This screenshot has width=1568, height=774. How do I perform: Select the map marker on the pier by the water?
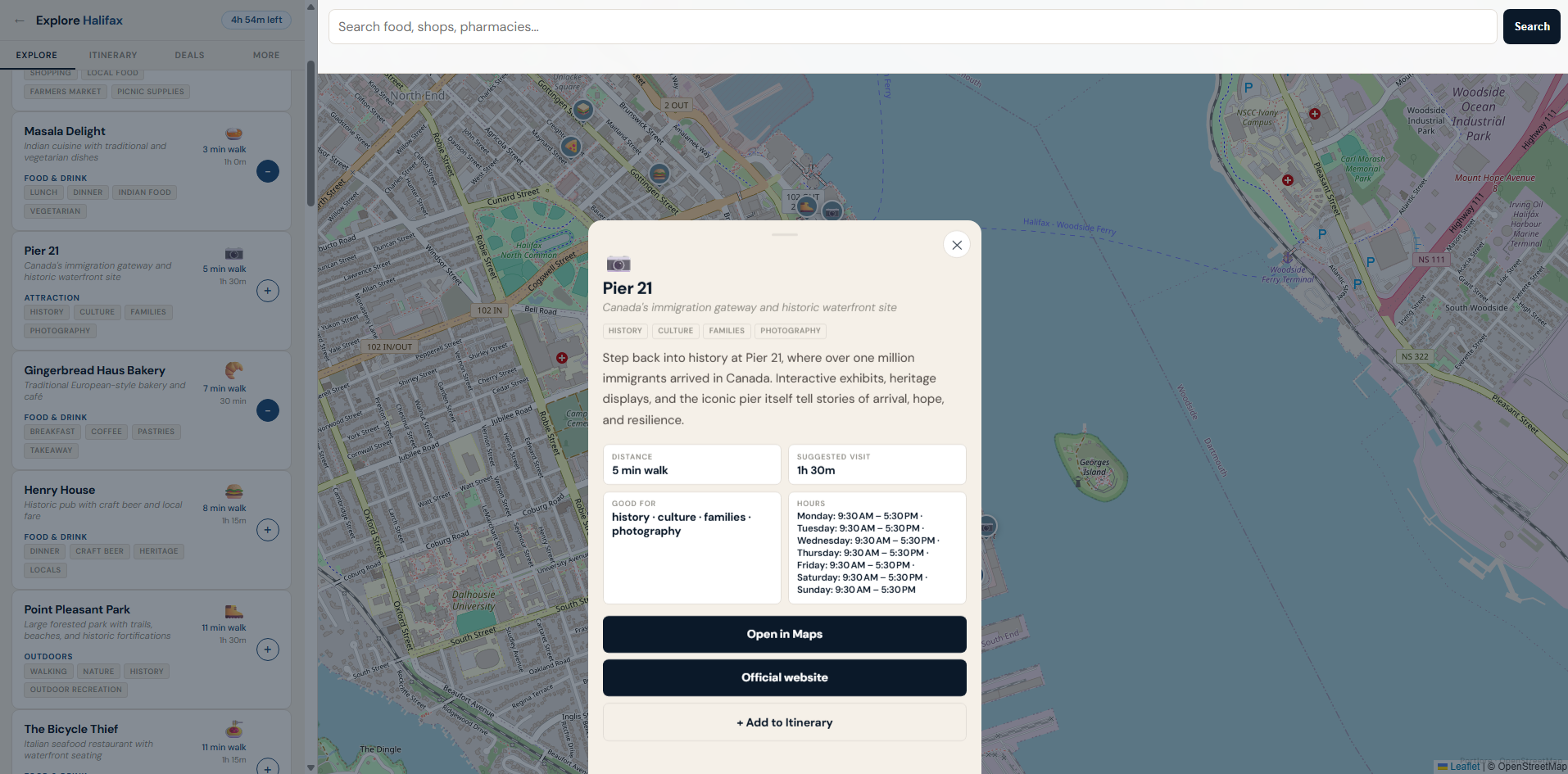point(987,526)
